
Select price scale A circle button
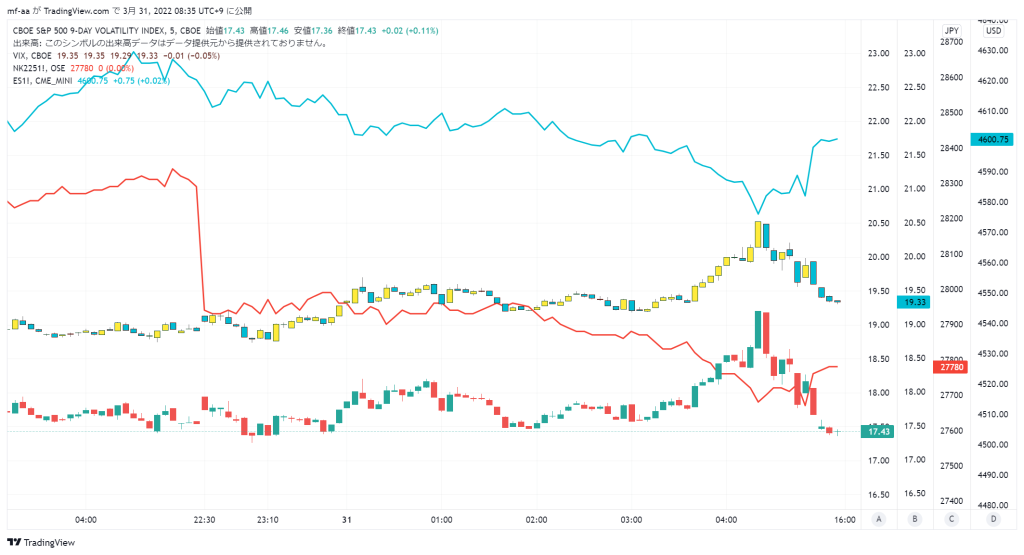(879, 519)
